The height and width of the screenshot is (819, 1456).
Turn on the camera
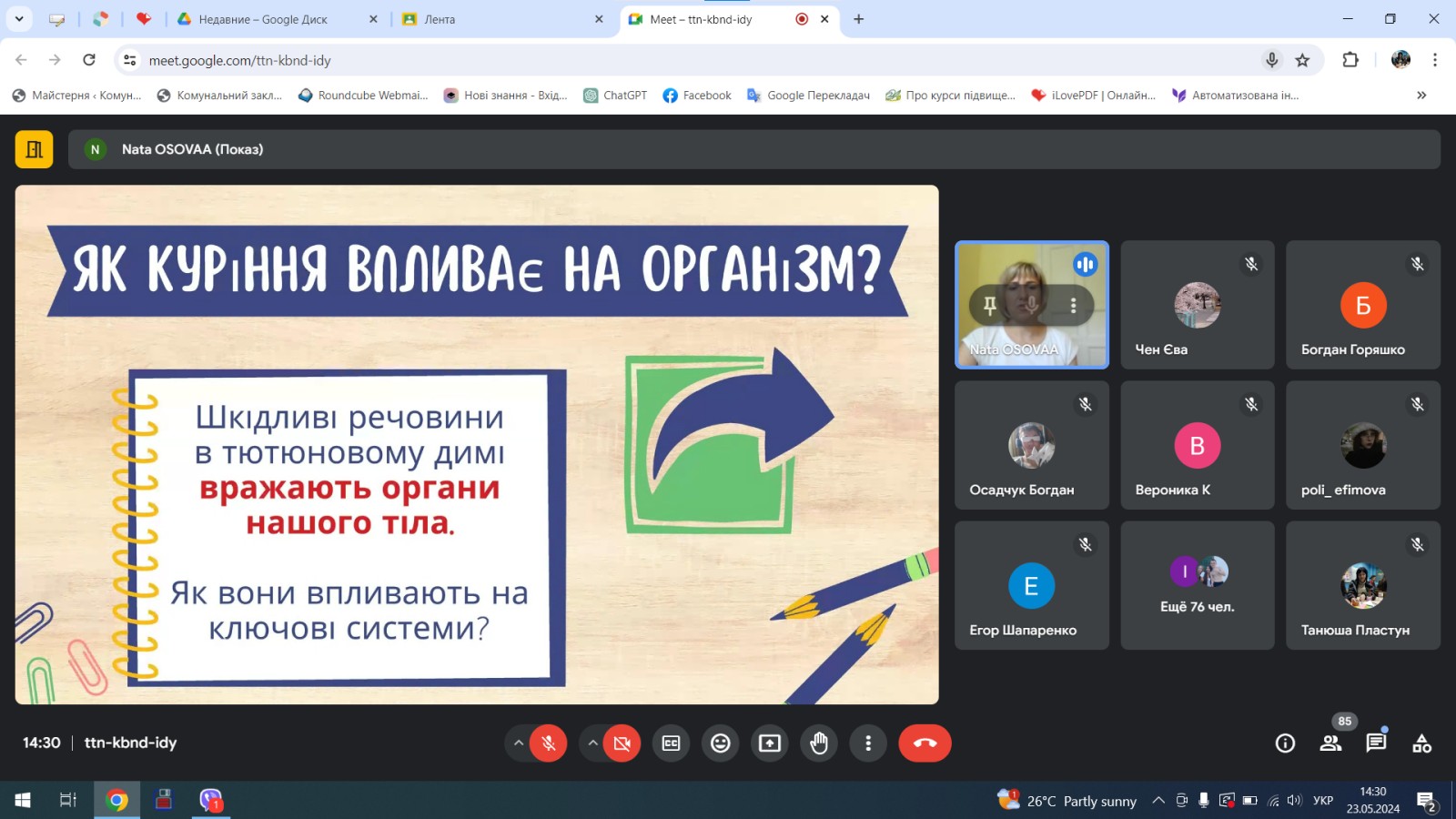622,743
